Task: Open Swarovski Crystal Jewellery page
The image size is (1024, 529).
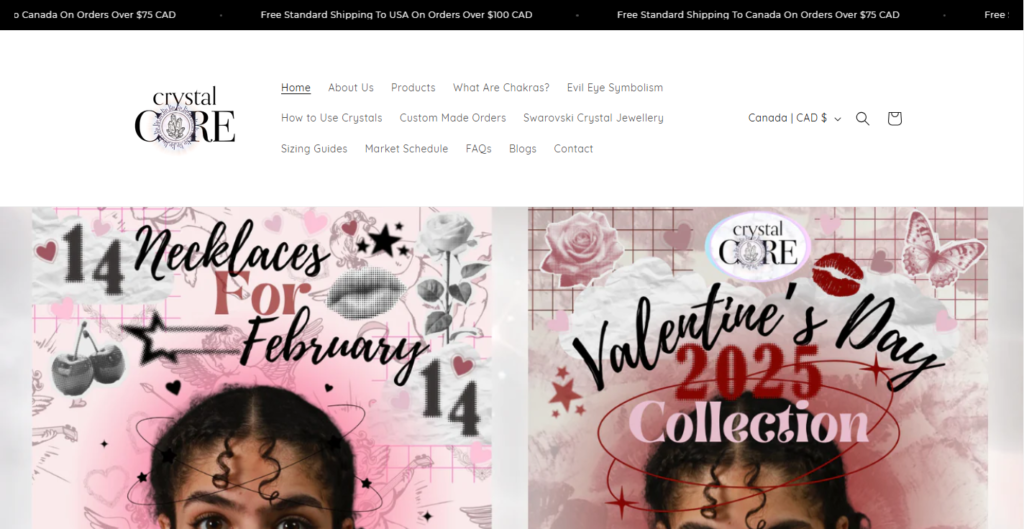Action: point(593,118)
